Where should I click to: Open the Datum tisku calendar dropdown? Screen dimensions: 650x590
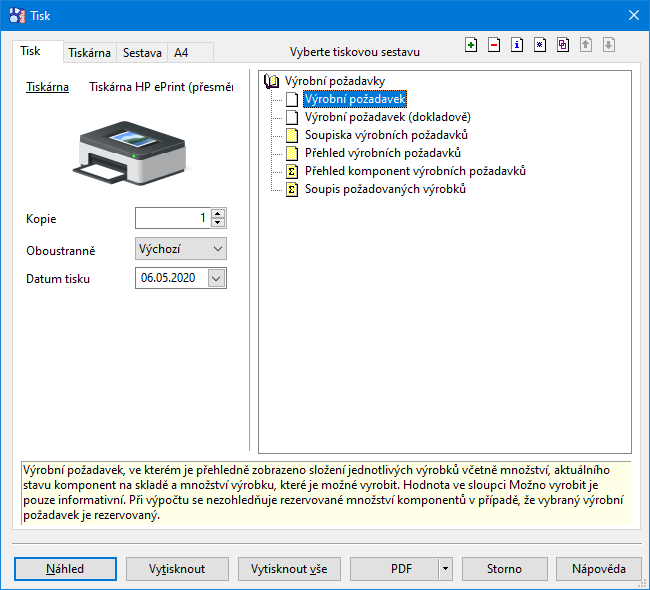[x=216, y=278]
